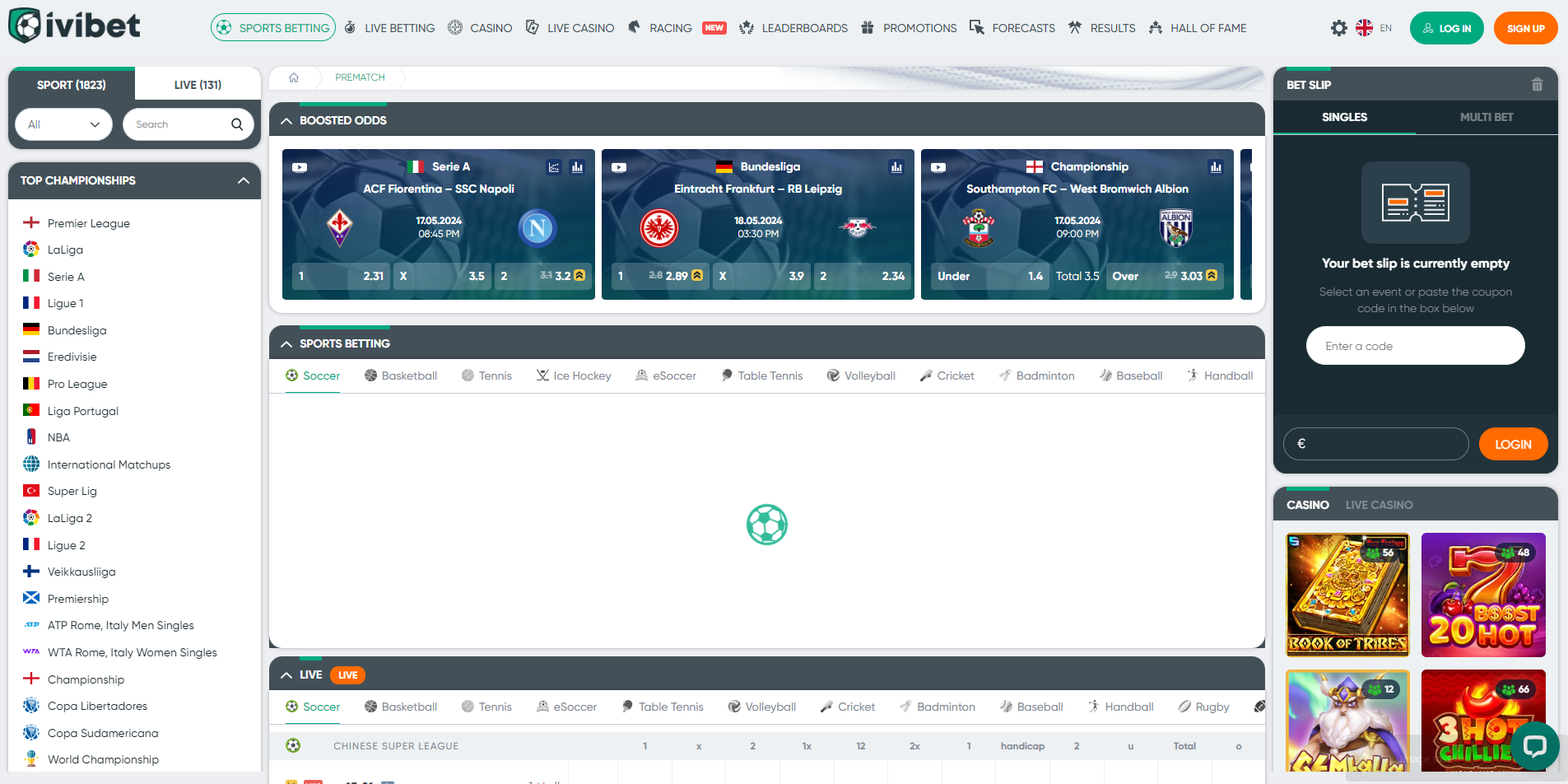Select the UK flag language icon
The image size is (1568, 784).
[x=1364, y=28]
